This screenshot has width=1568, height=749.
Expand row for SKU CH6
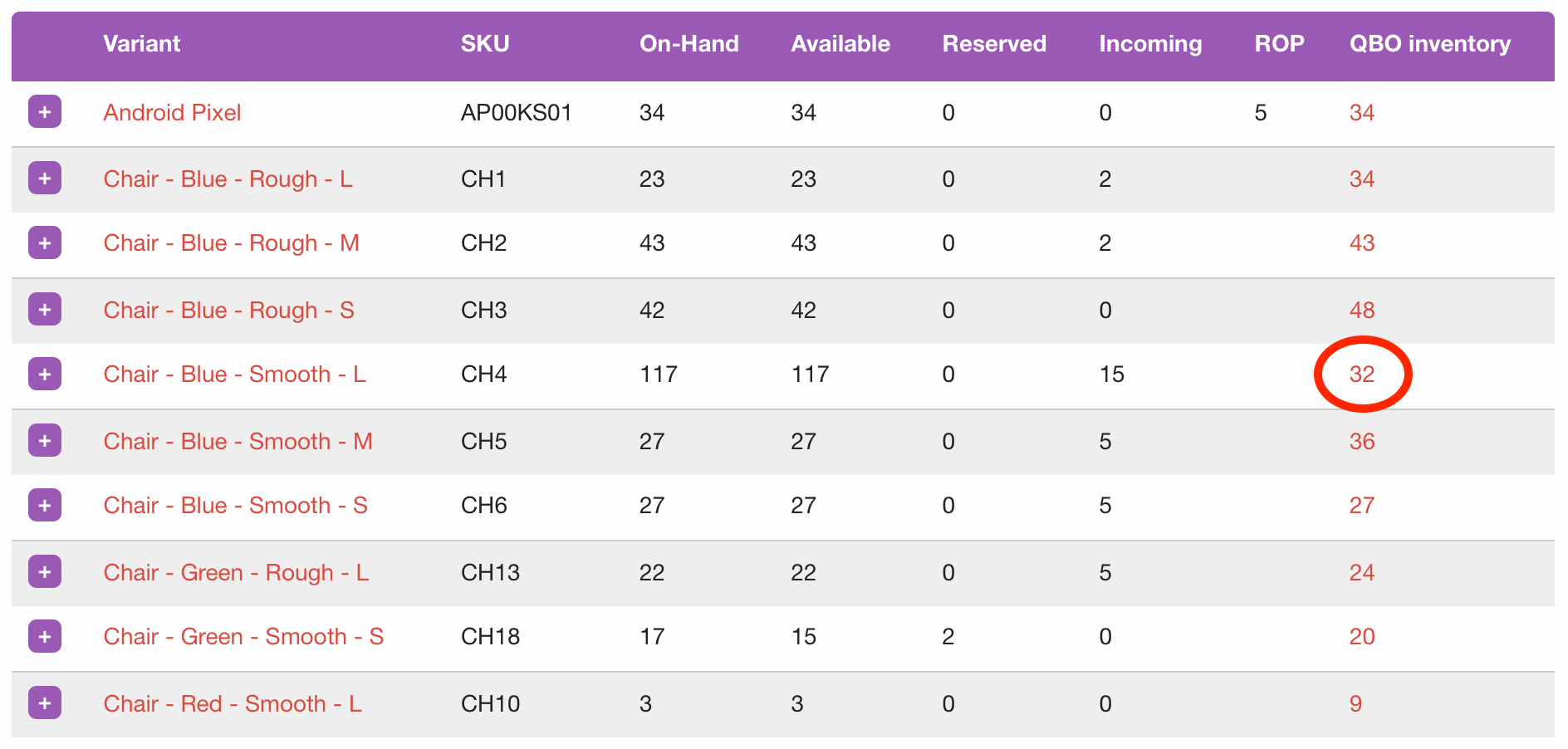pyautogui.click(x=45, y=505)
